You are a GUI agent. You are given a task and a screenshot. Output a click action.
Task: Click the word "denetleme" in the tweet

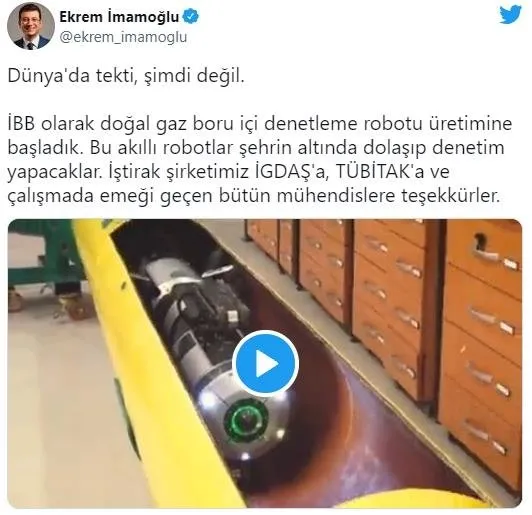(x=310, y=124)
